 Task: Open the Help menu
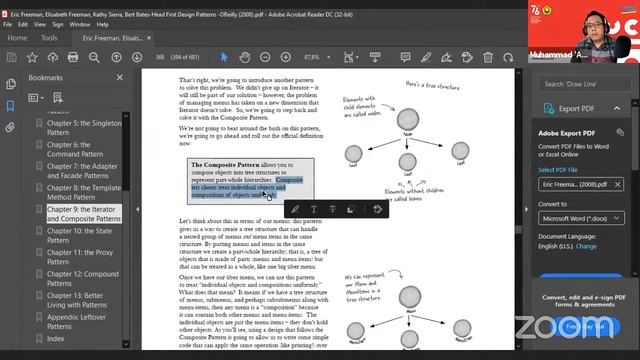102,24
